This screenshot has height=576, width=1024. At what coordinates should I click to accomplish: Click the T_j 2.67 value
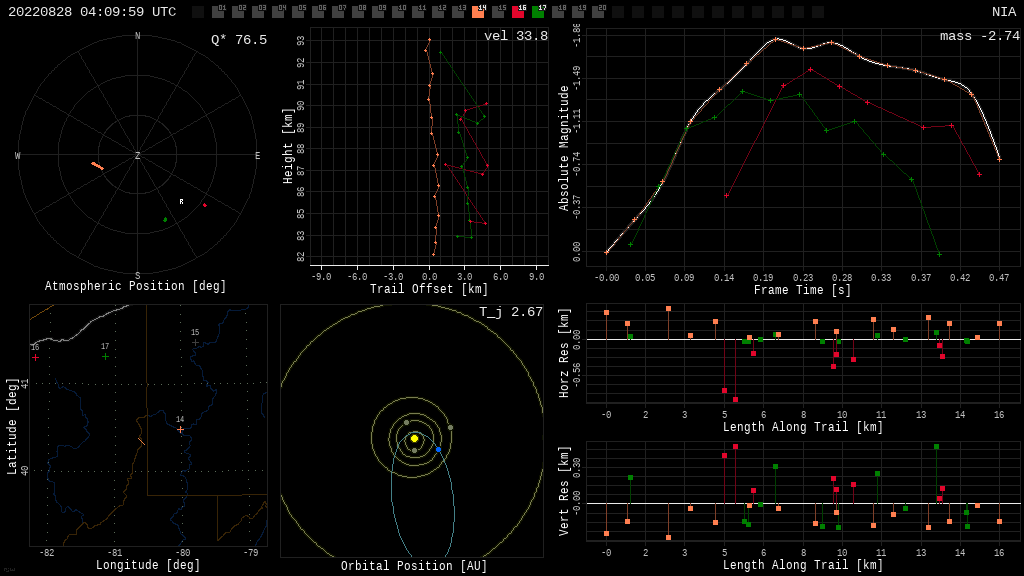(x=510, y=312)
